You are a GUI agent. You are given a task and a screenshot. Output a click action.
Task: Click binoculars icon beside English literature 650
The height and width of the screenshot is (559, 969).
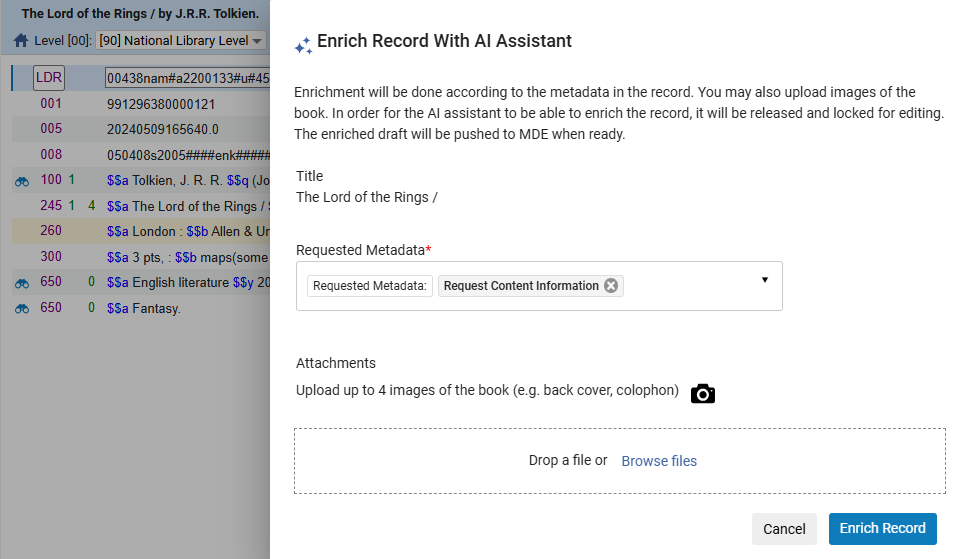22,284
